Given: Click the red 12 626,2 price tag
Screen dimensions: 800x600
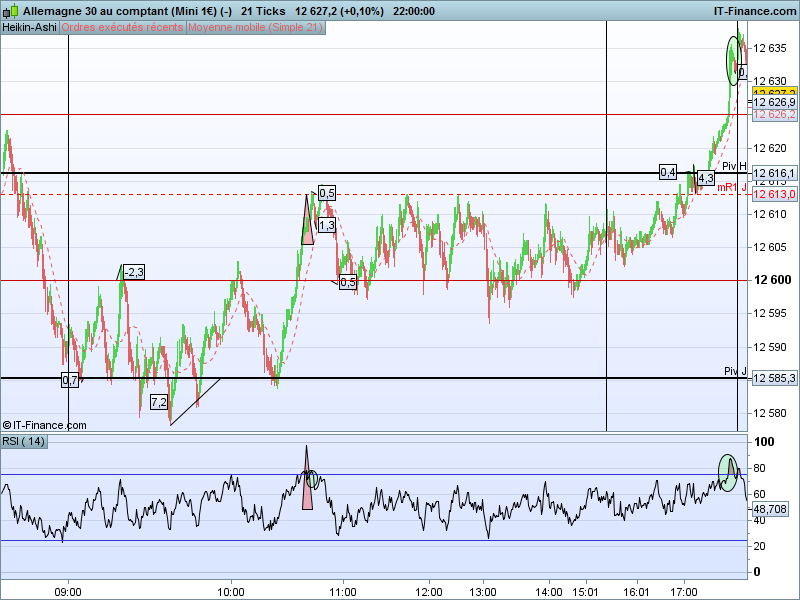Looking at the screenshot, I should point(774,115).
